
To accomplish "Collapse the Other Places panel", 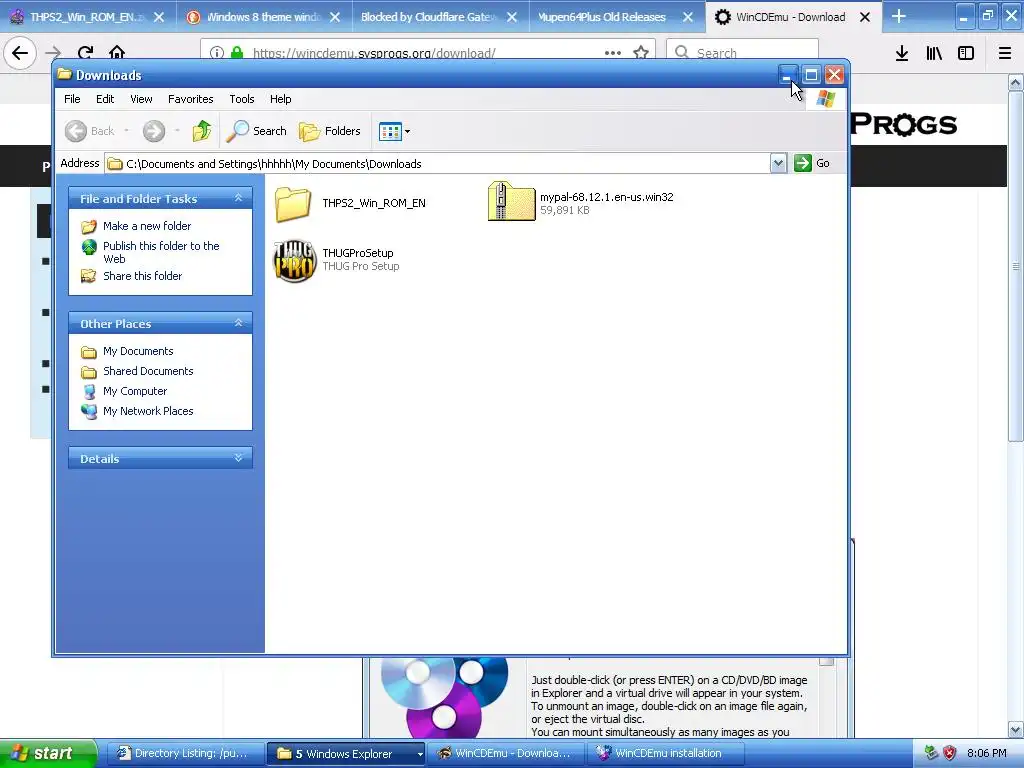I will point(238,323).
